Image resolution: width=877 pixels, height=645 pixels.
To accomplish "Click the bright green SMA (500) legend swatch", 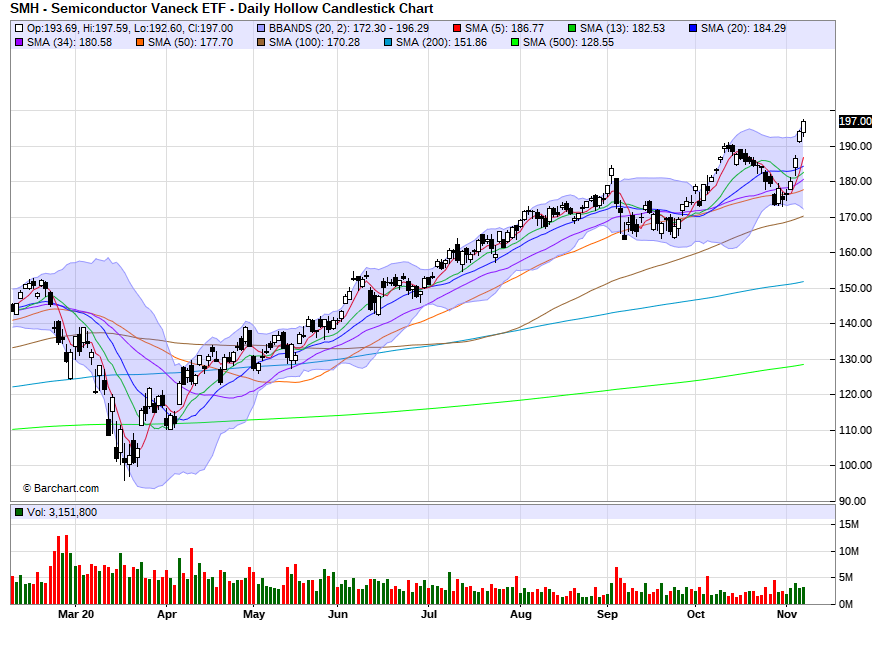I will coord(515,42).
